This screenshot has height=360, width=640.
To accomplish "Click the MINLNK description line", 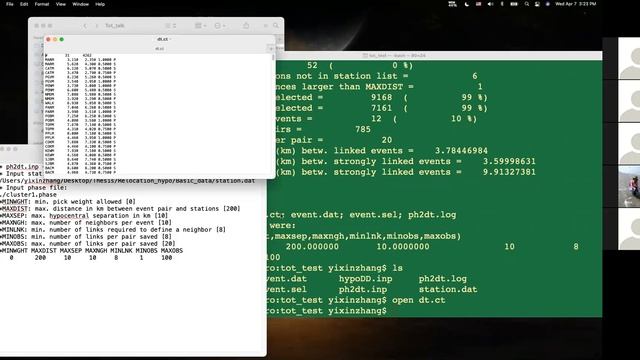I will [x=113, y=229].
